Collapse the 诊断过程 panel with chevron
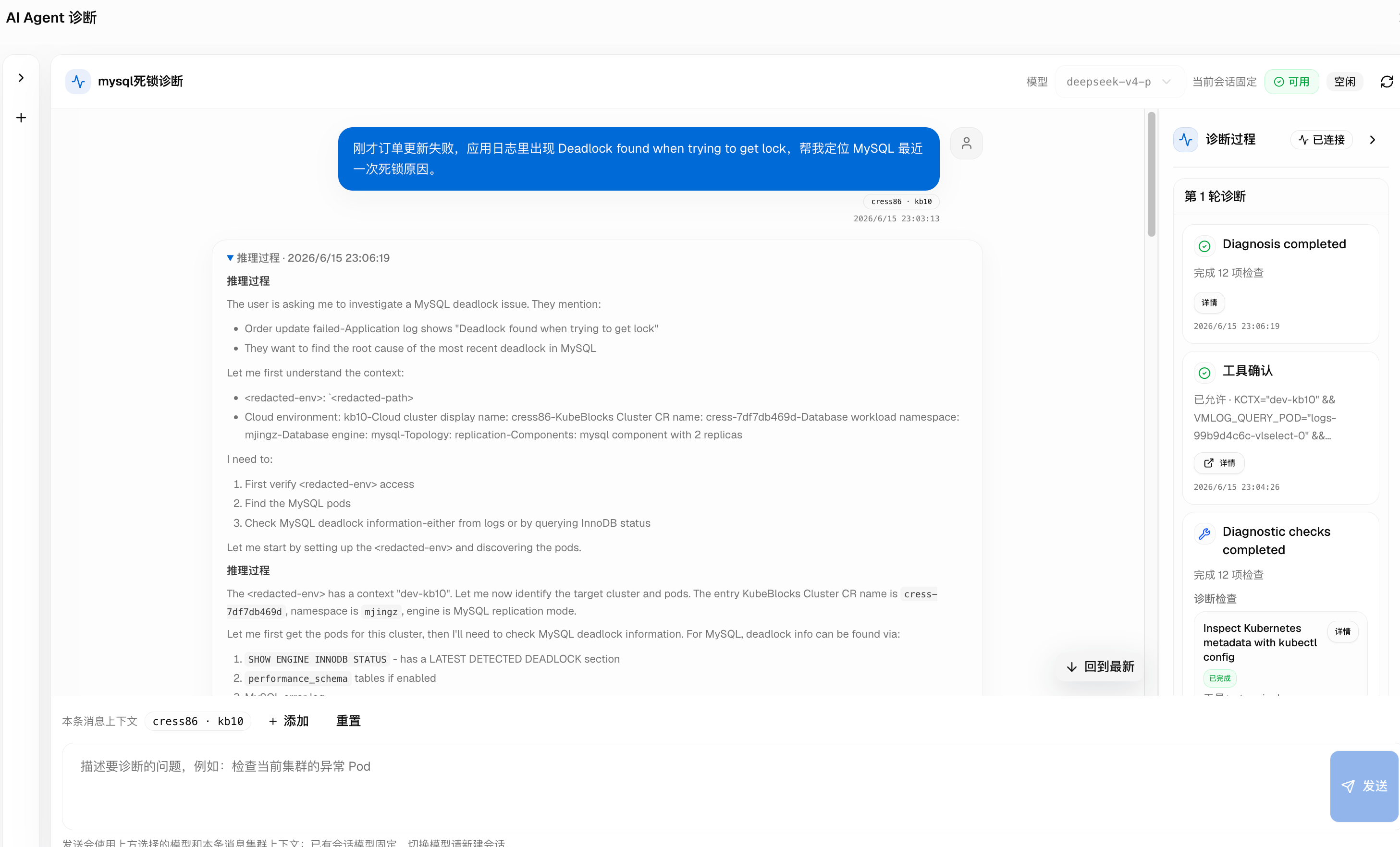 point(1373,140)
